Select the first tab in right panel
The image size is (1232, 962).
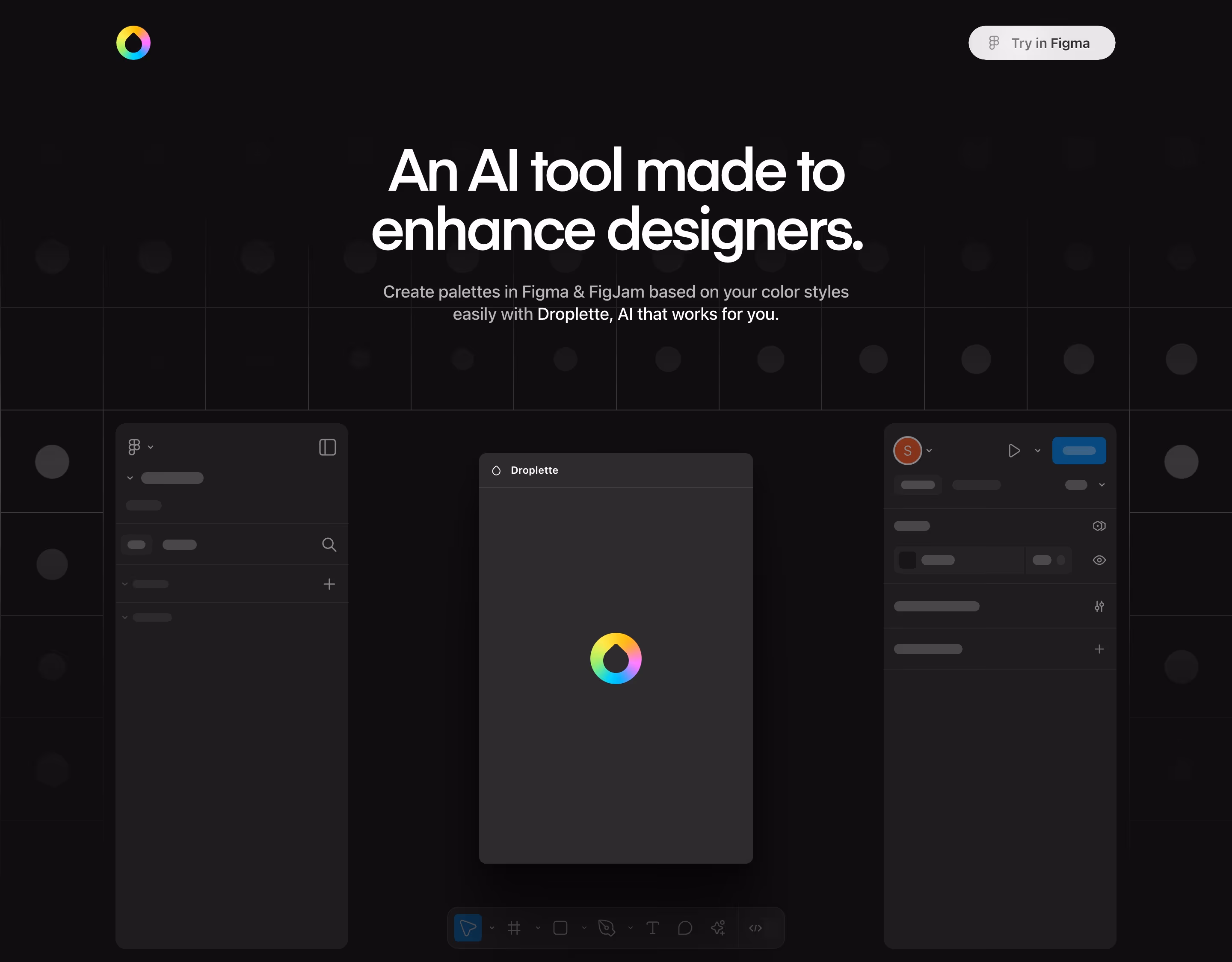918,485
